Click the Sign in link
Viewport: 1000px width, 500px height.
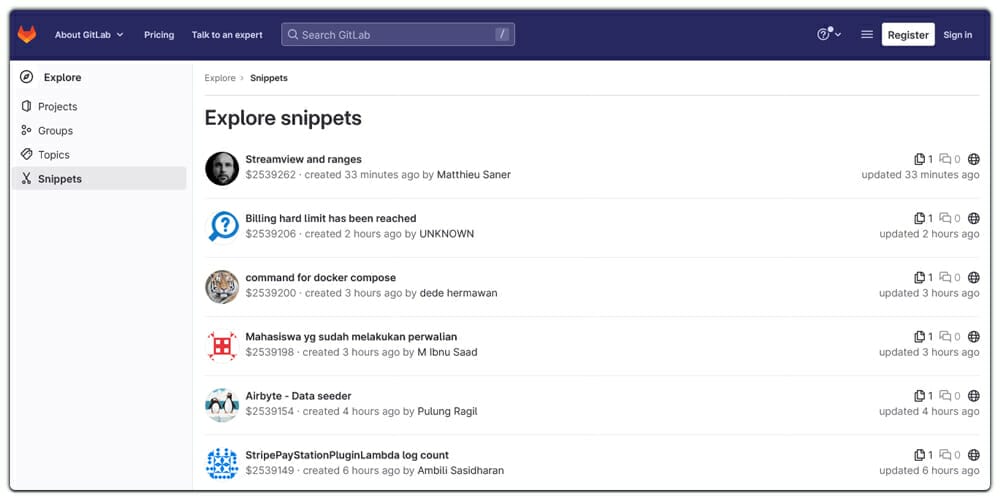(958, 35)
